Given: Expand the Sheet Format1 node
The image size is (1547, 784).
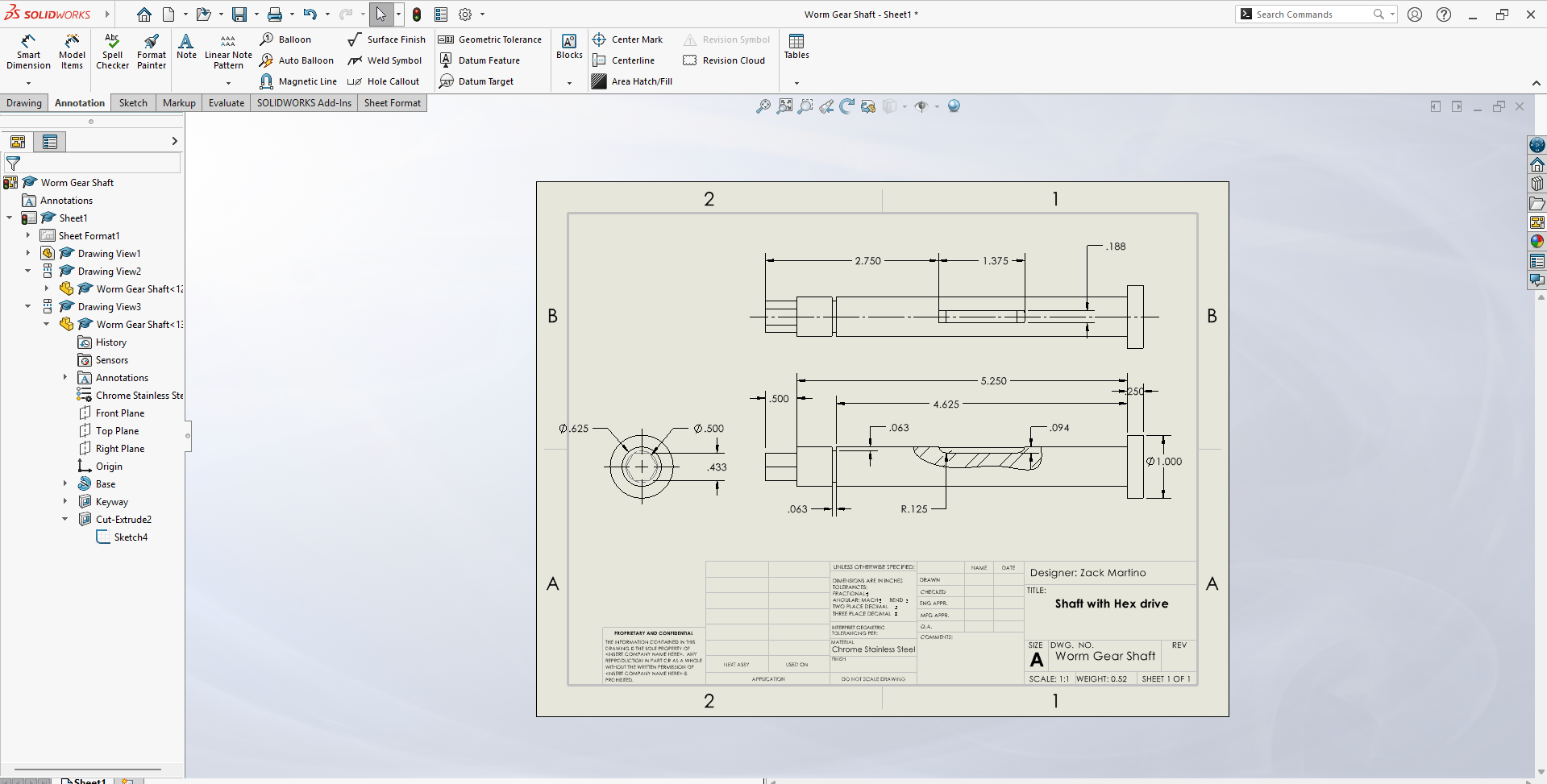Looking at the screenshot, I should click(x=28, y=235).
